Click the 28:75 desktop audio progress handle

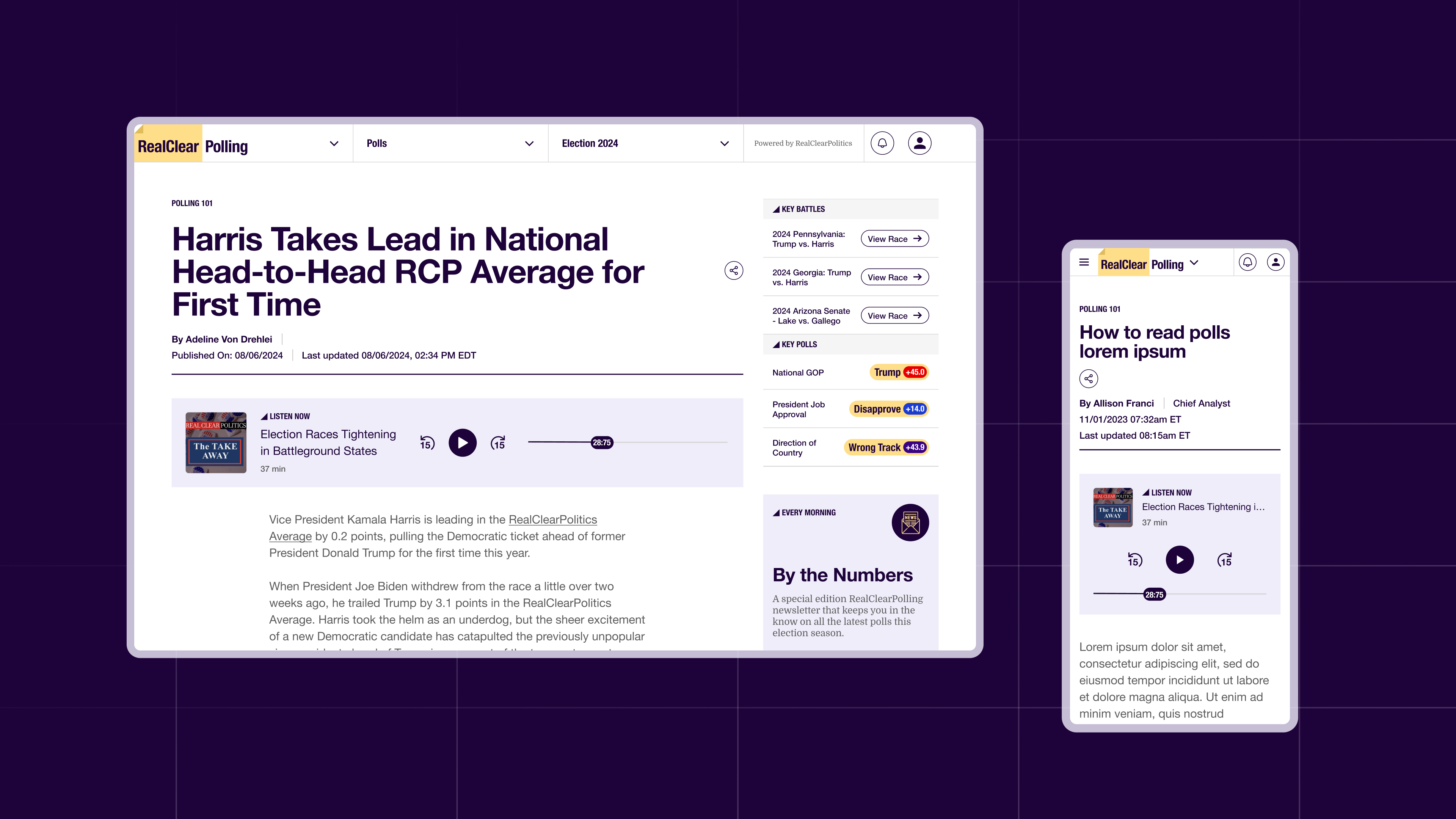point(601,442)
